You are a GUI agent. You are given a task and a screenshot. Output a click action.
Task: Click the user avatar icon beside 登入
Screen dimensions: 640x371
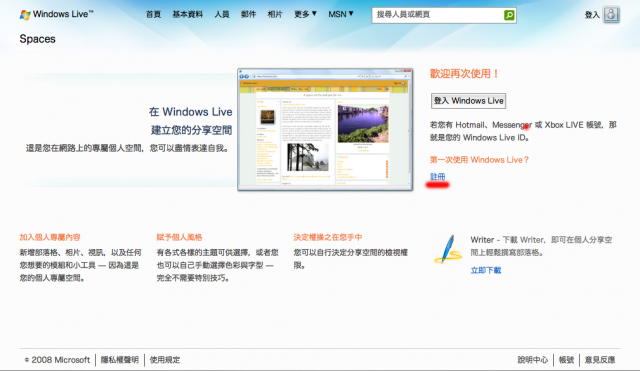[x=611, y=14]
